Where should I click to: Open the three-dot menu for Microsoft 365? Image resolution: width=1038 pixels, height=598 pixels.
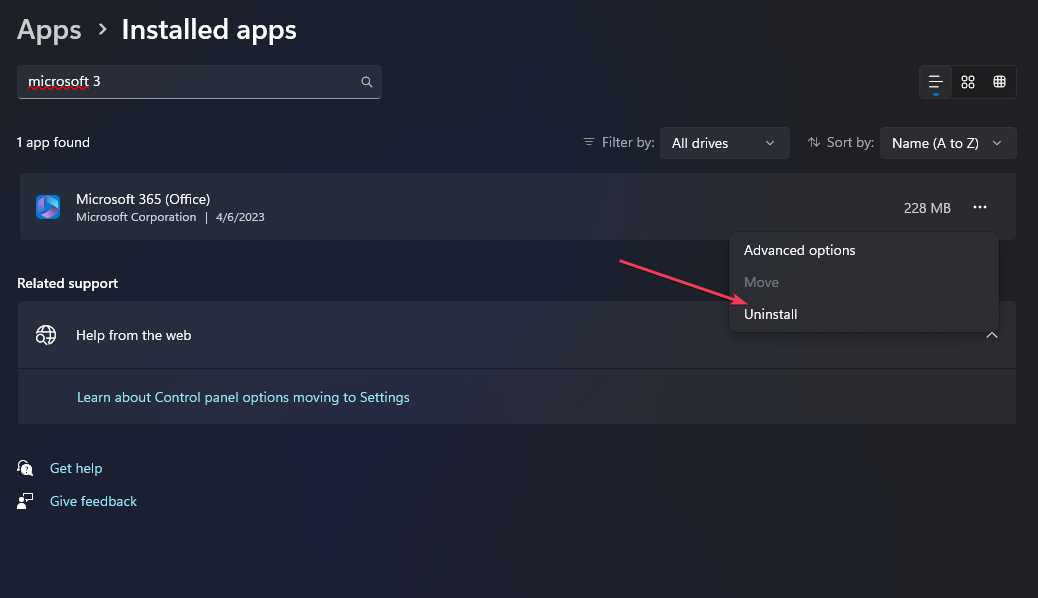pyautogui.click(x=980, y=207)
